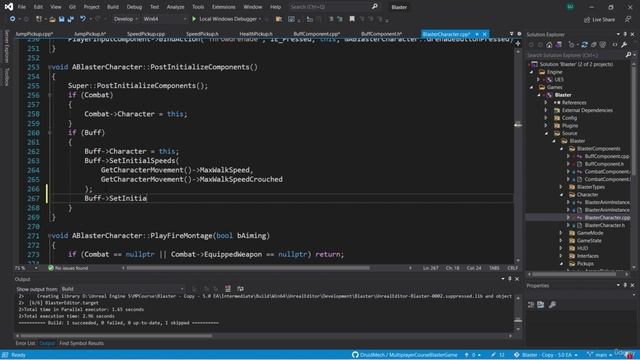Click the green Start debugging play icon

point(194,19)
